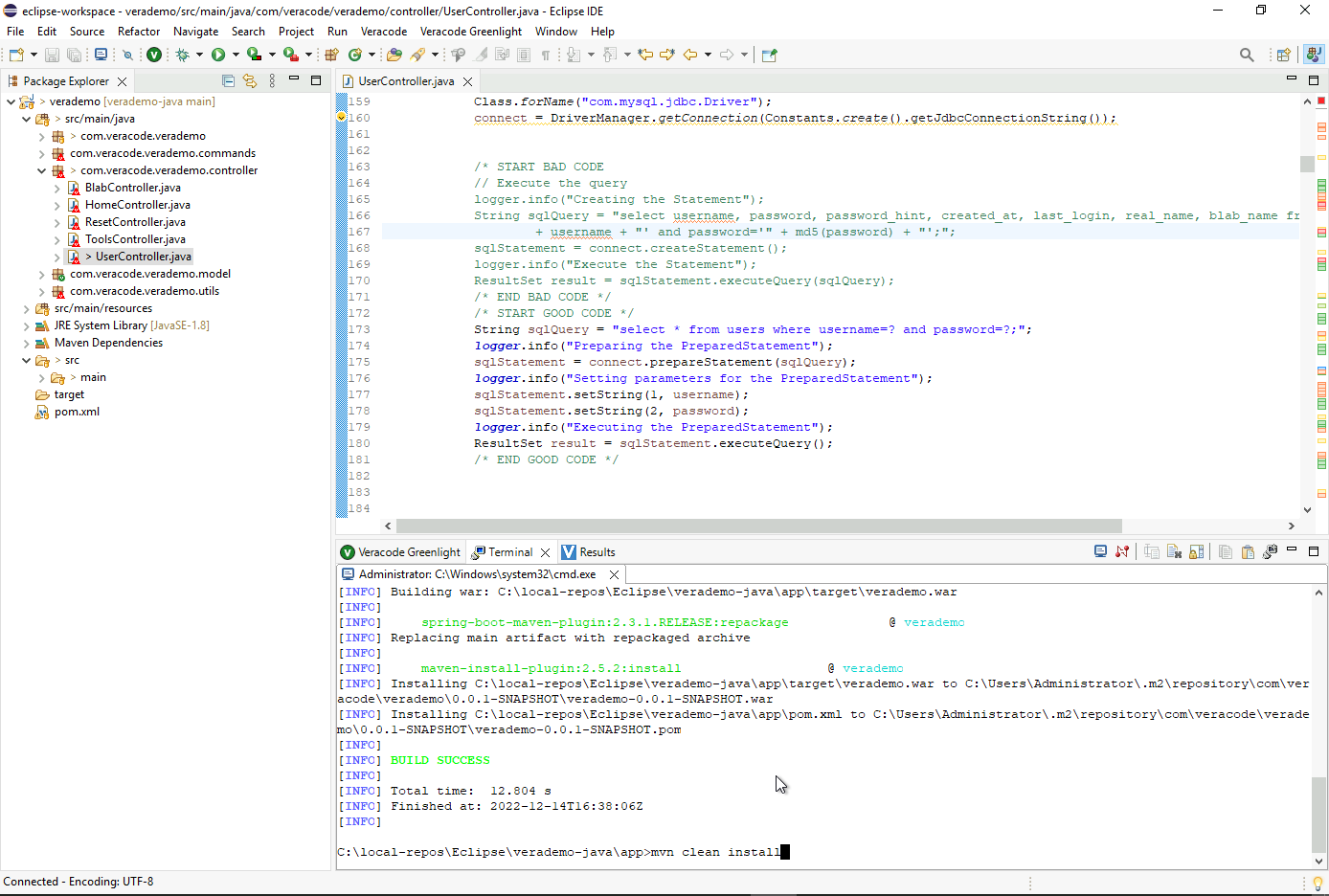
Task: Select the target folder
Action: point(69,394)
